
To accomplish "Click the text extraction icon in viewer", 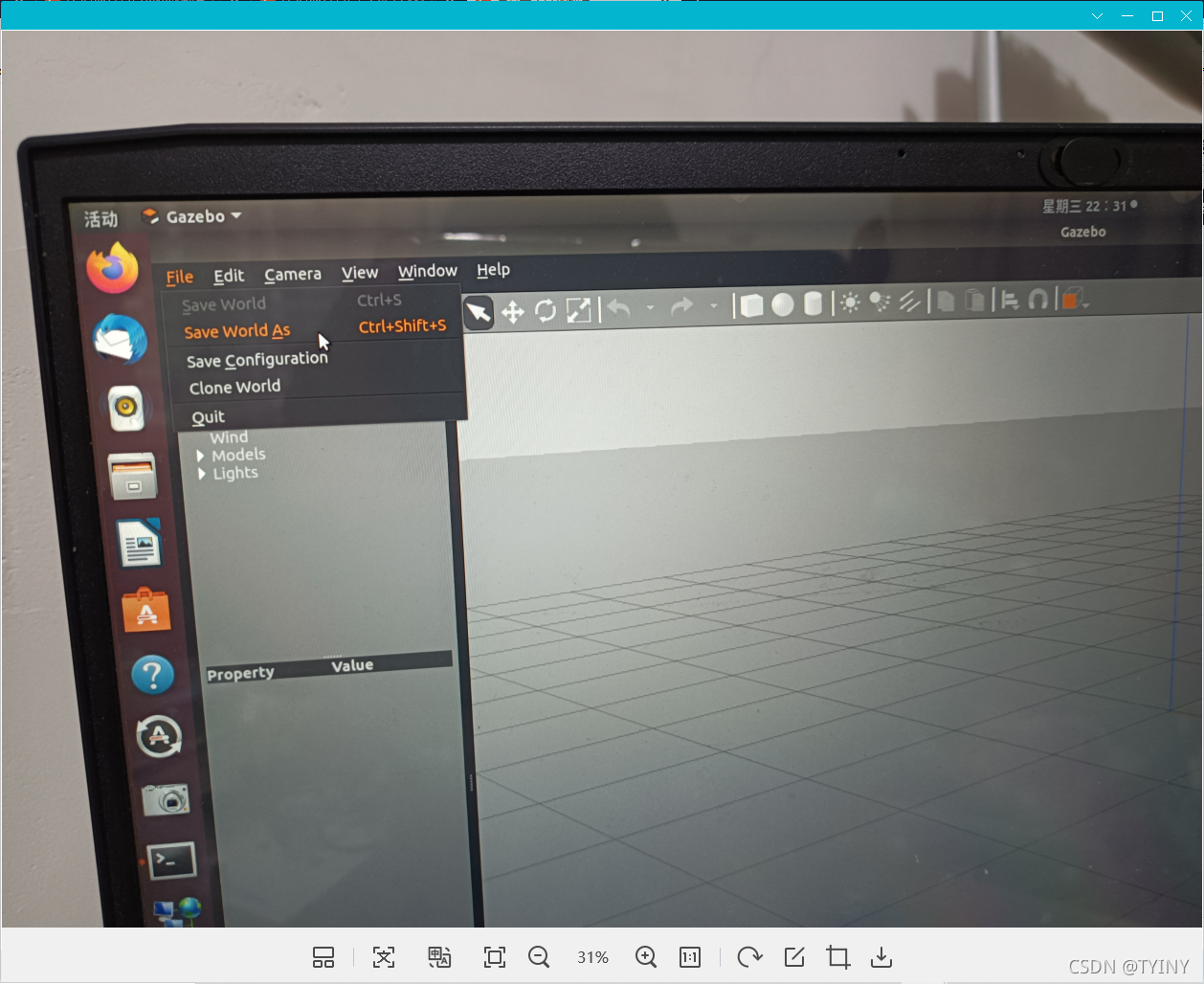I will 384,957.
